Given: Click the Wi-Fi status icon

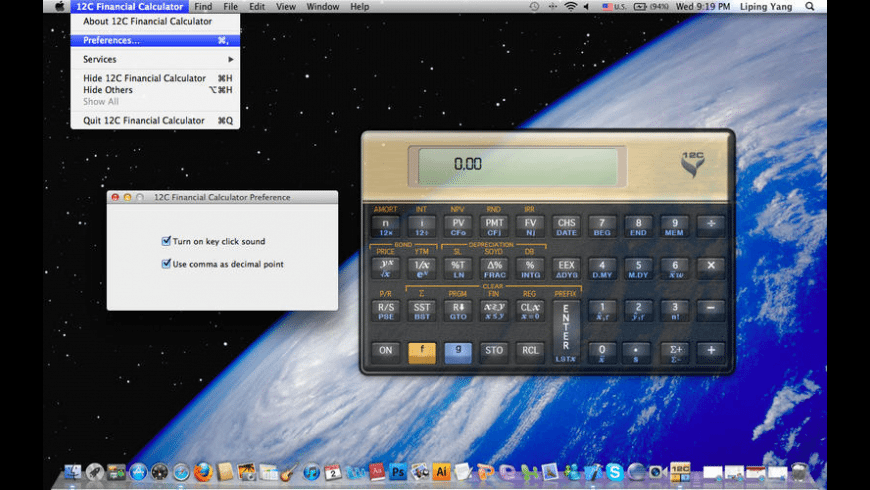Looking at the screenshot, I should [570, 7].
